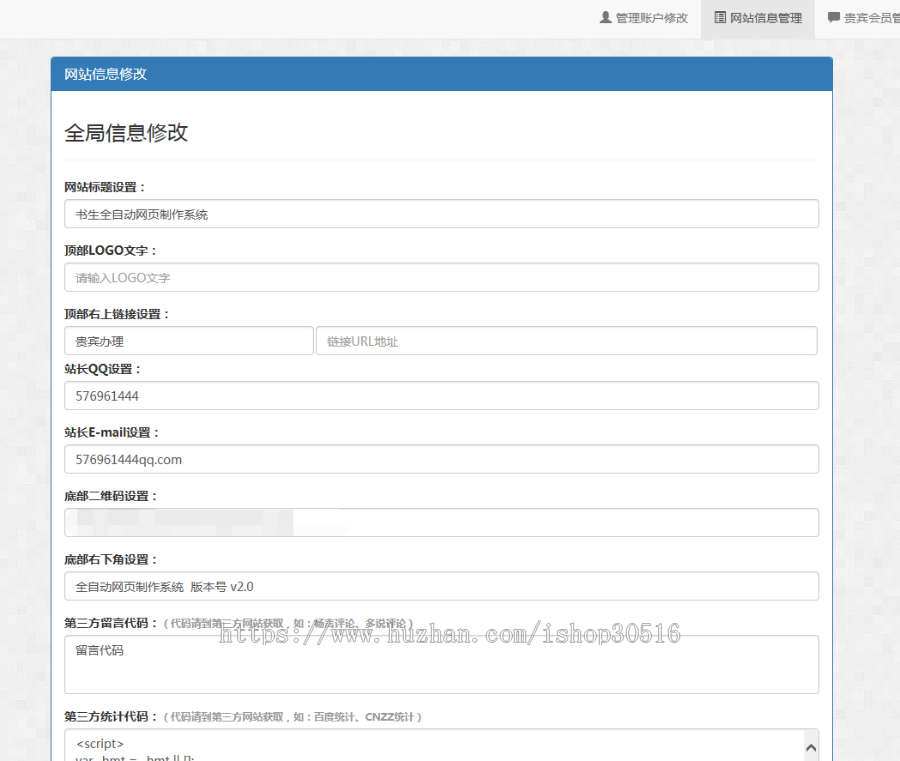Switch to the 管理账户修改 tab
The height and width of the screenshot is (761, 900).
click(645, 17)
